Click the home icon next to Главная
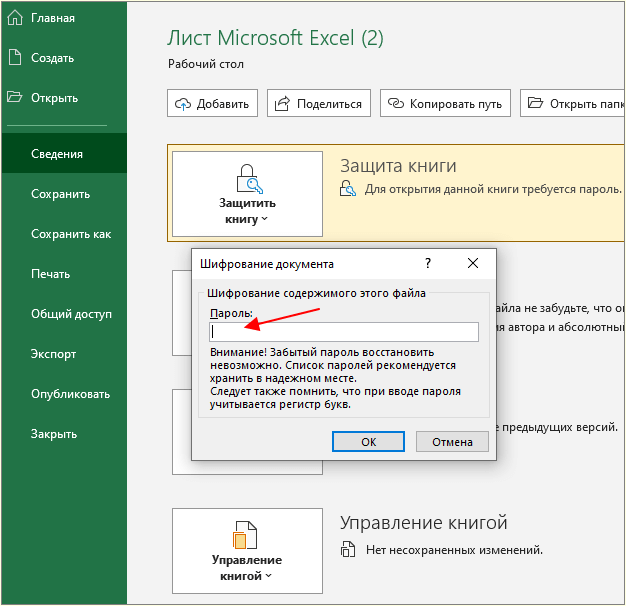The image size is (626, 606). click(x=15, y=18)
